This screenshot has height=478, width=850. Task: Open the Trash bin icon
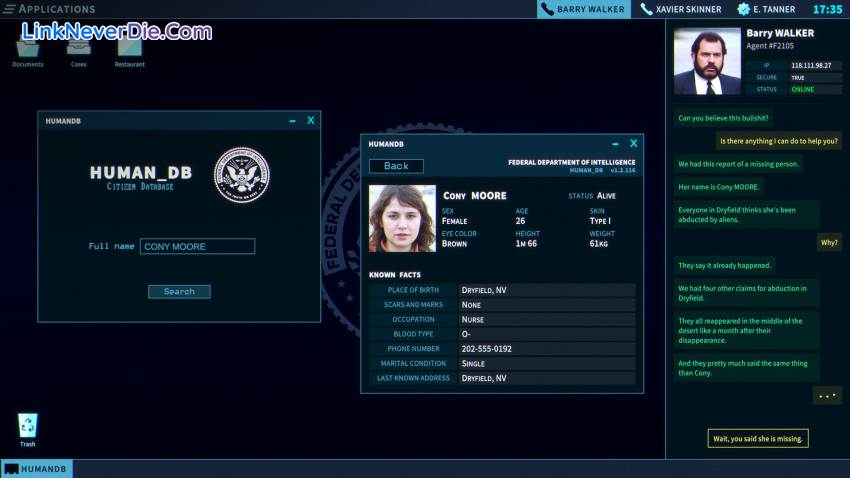coord(28,427)
